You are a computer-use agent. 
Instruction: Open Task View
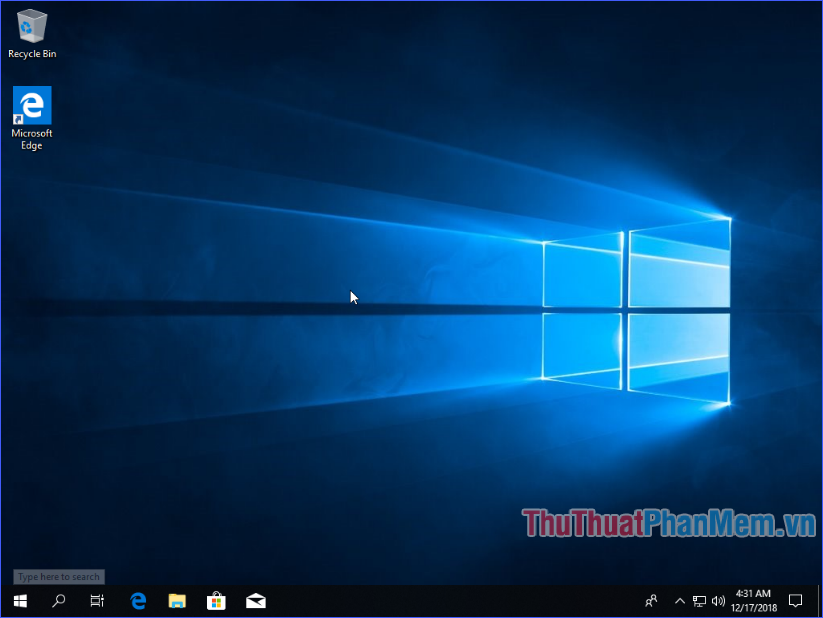[97, 601]
